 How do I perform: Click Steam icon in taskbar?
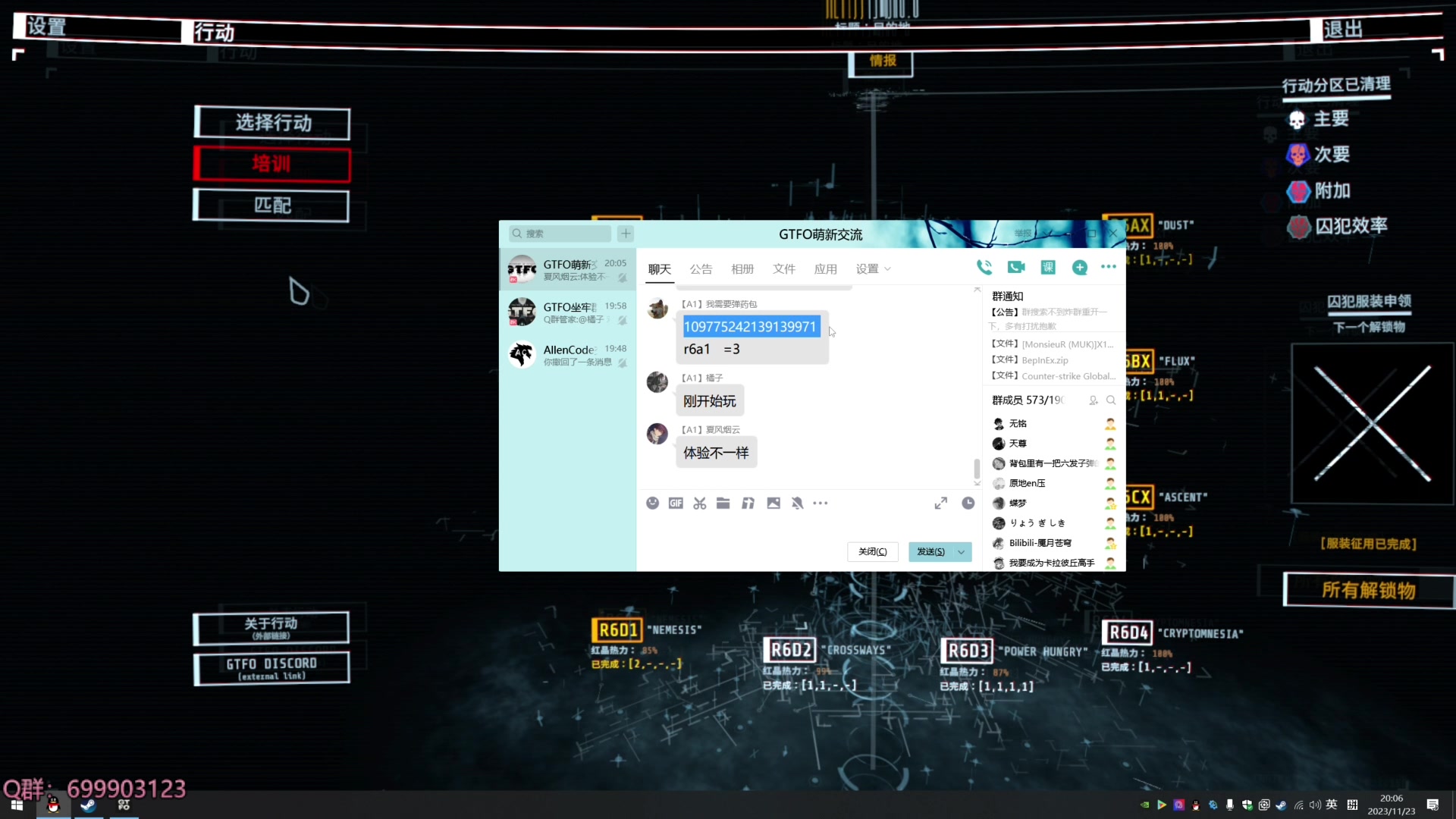[88, 805]
